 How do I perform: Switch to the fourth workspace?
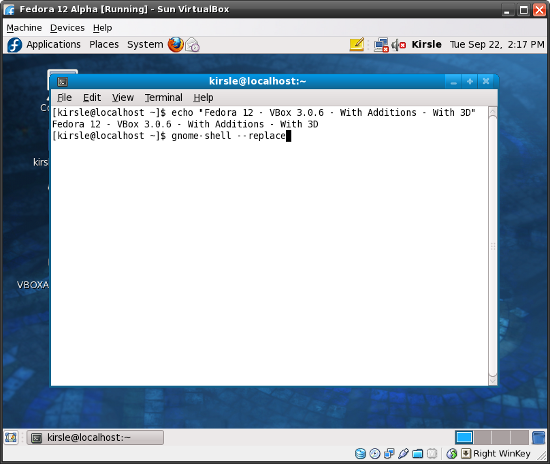[520, 437]
